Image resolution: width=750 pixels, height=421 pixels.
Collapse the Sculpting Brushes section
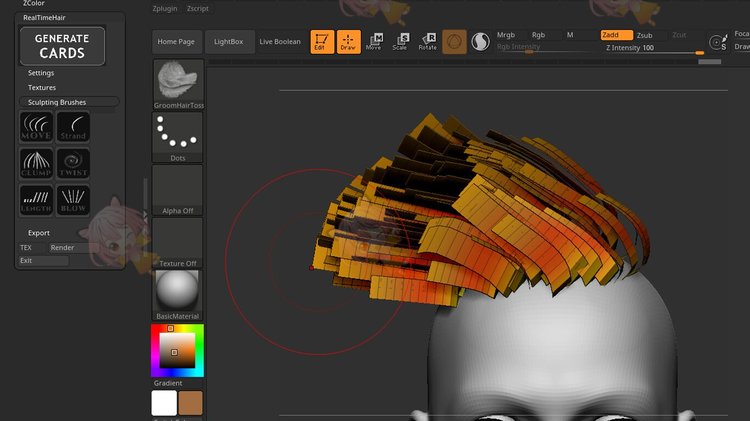point(69,102)
